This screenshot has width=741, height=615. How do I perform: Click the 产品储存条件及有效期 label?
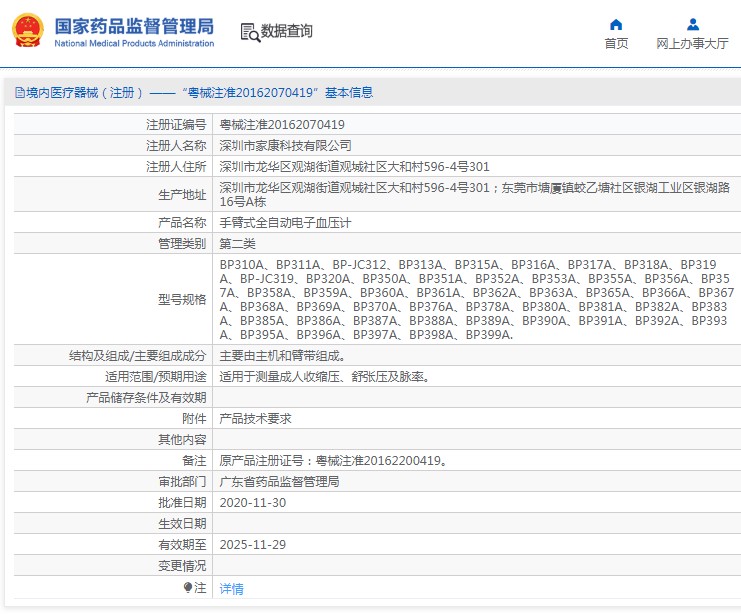(146, 398)
